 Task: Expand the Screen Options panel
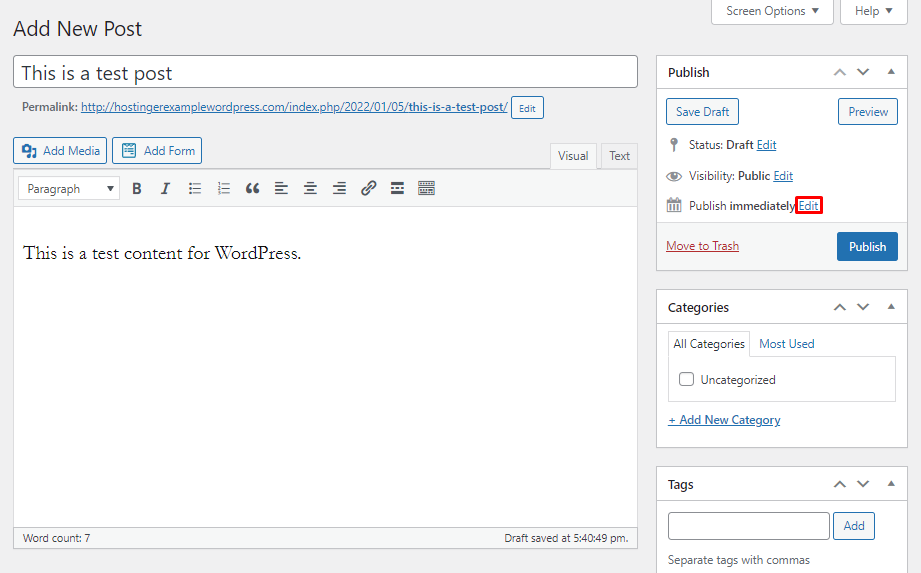[772, 11]
